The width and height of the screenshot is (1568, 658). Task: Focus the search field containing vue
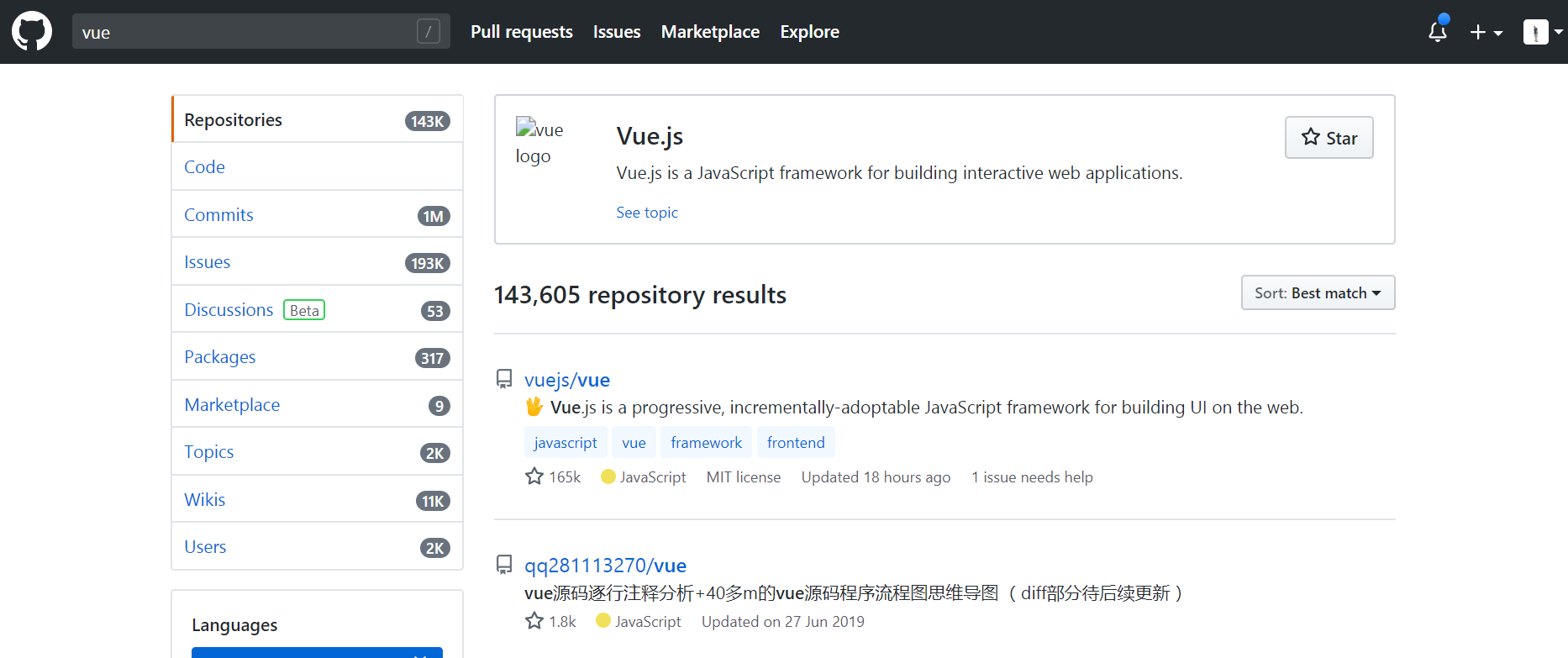tap(260, 32)
